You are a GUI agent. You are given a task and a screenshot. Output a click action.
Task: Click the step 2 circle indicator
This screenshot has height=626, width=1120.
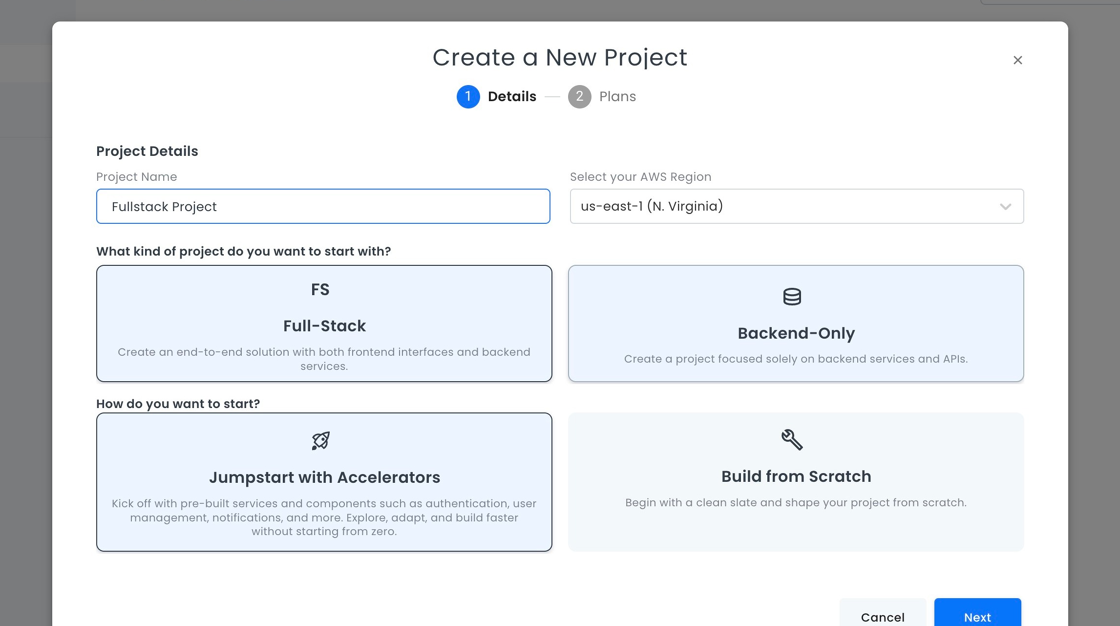pos(579,97)
